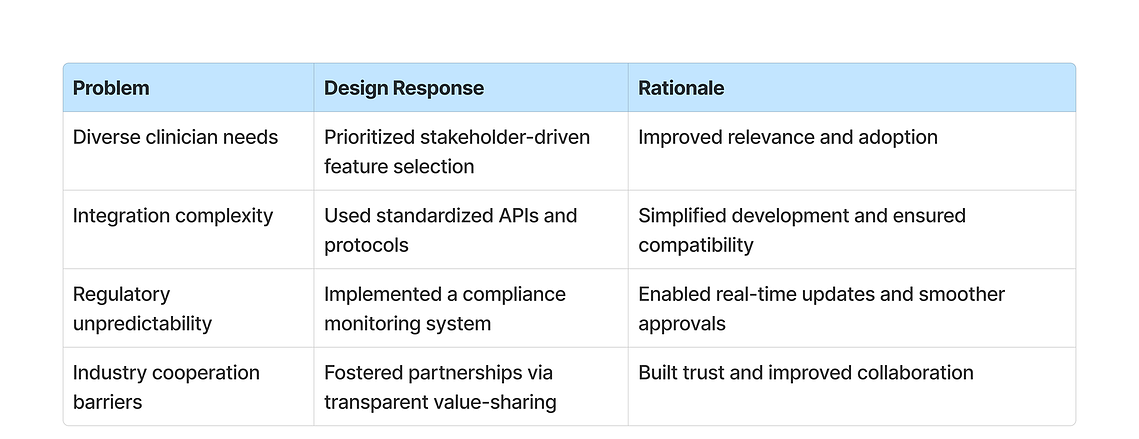Click the word 'protocols' in second row
1139x439 pixels.
click(366, 246)
